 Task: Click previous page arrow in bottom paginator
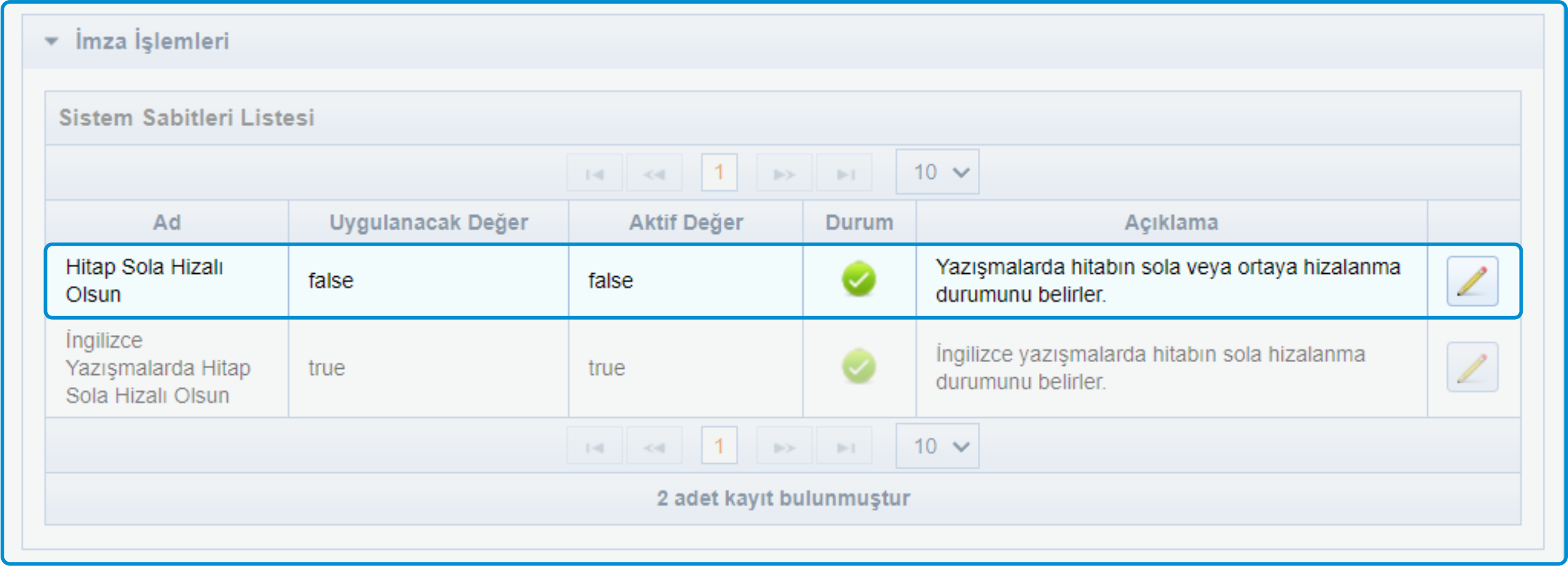(x=654, y=447)
